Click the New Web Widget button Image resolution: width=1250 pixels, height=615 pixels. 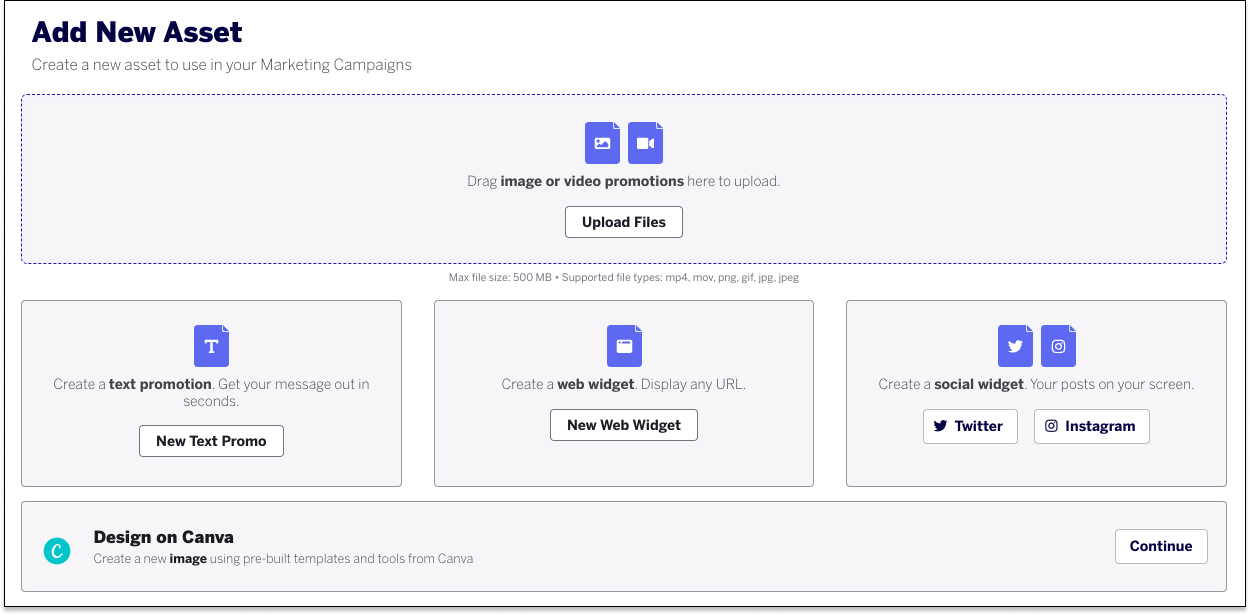pyautogui.click(x=624, y=424)
